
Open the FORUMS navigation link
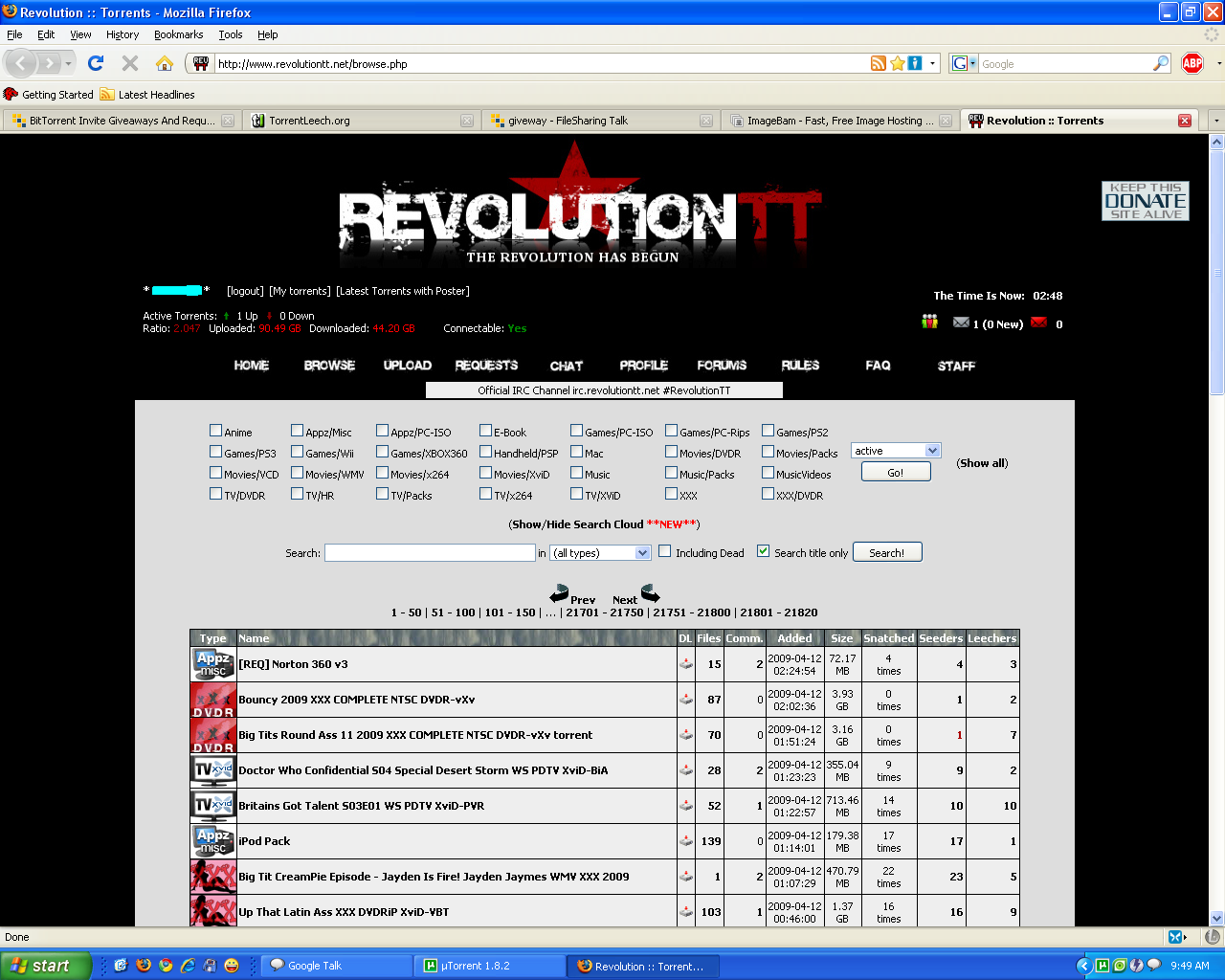[x=722, y=366]
